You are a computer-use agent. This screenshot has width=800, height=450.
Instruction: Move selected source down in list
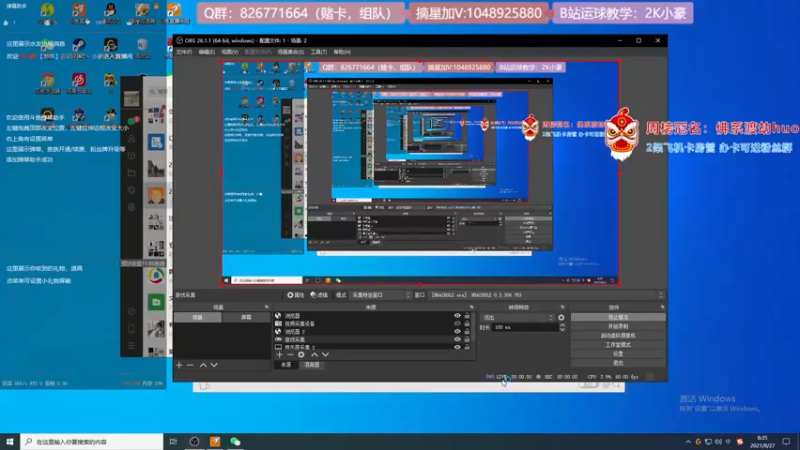[x=326, y=355]
